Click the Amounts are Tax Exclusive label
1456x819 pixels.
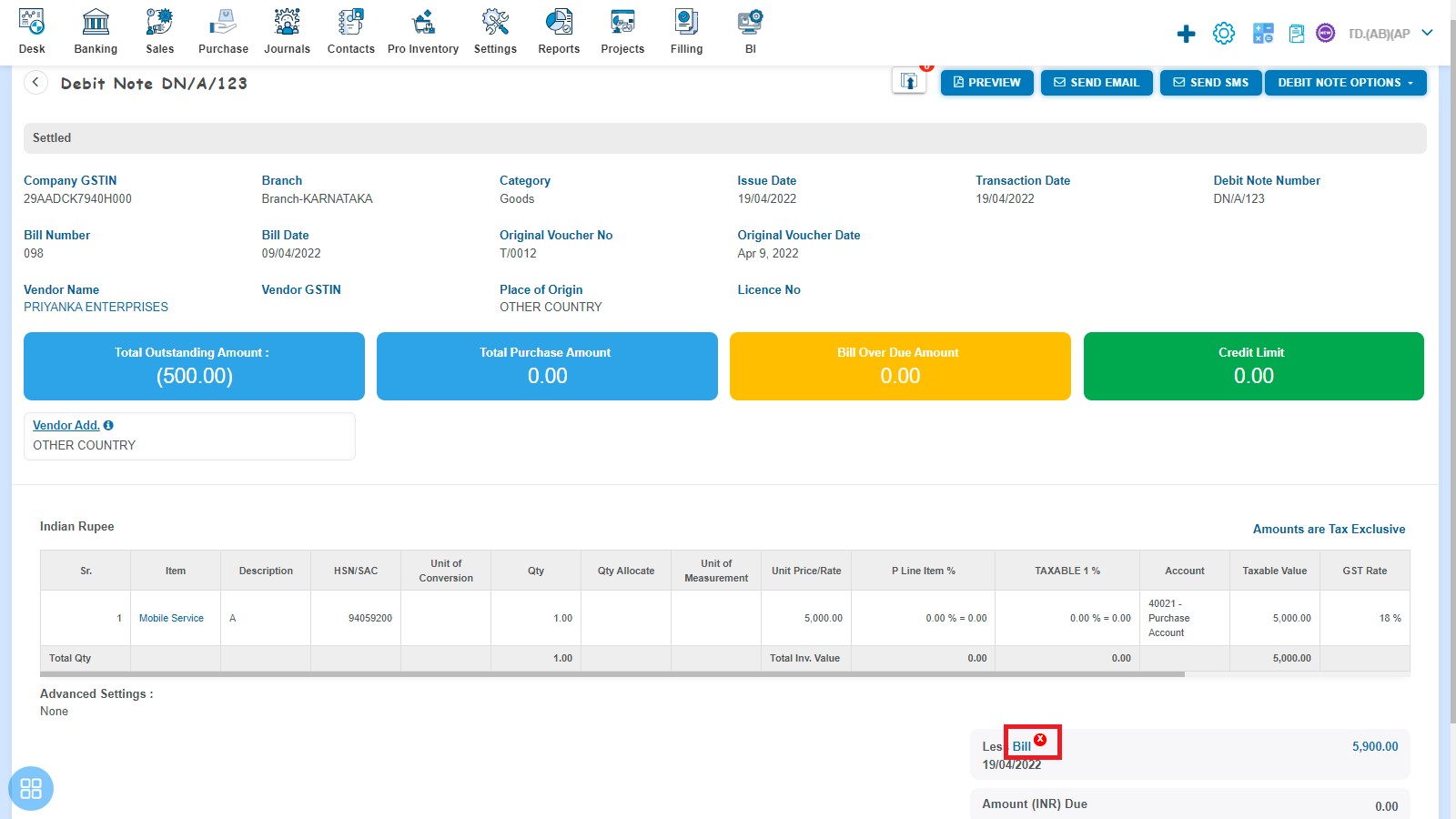1329,529
